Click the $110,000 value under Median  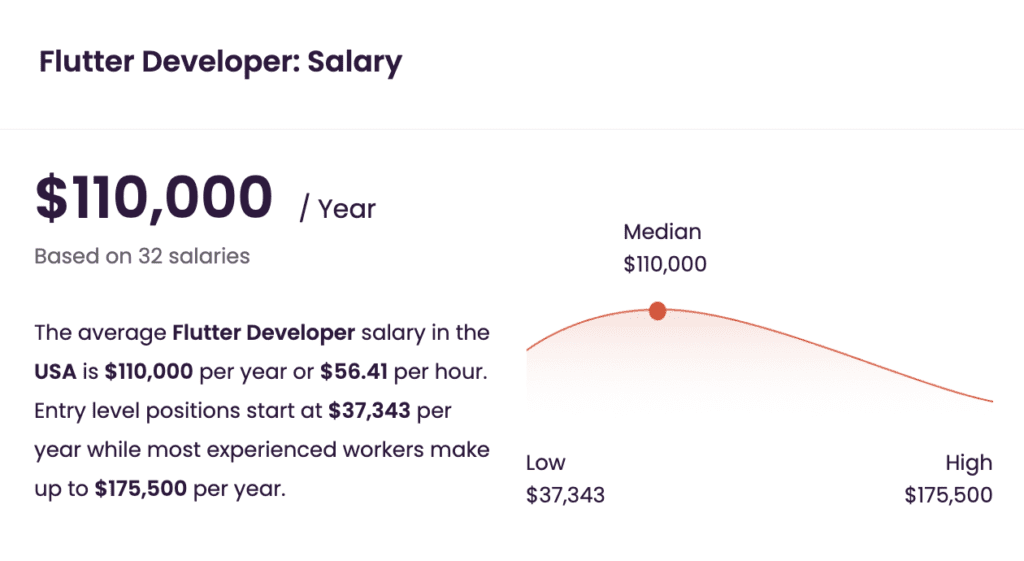pos(665,264)
